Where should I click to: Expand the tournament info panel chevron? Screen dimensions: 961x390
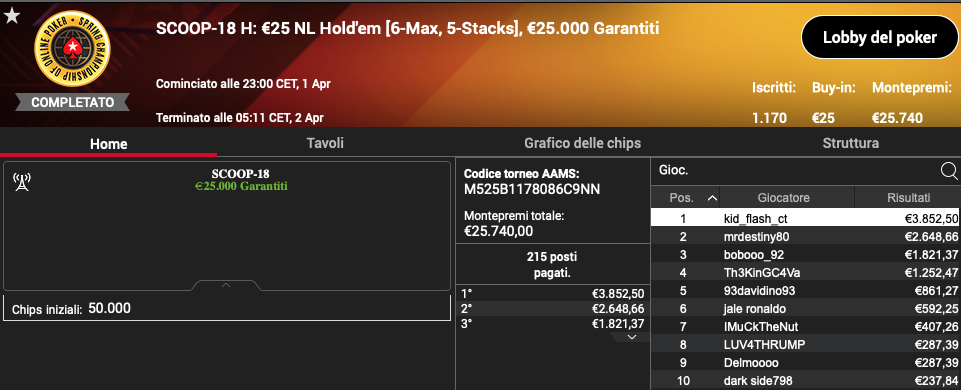[226, 285]
